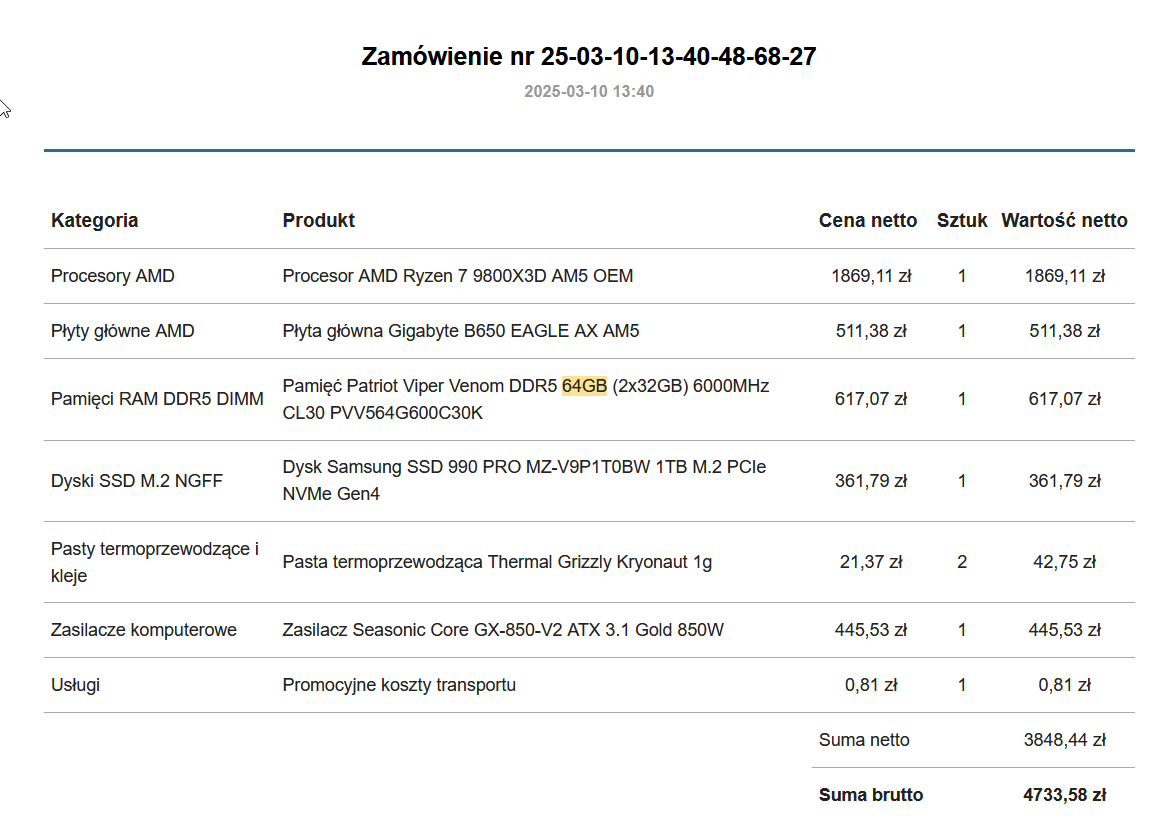Click Samsung SSD 990 PRO product name

[x=524, y=481]
